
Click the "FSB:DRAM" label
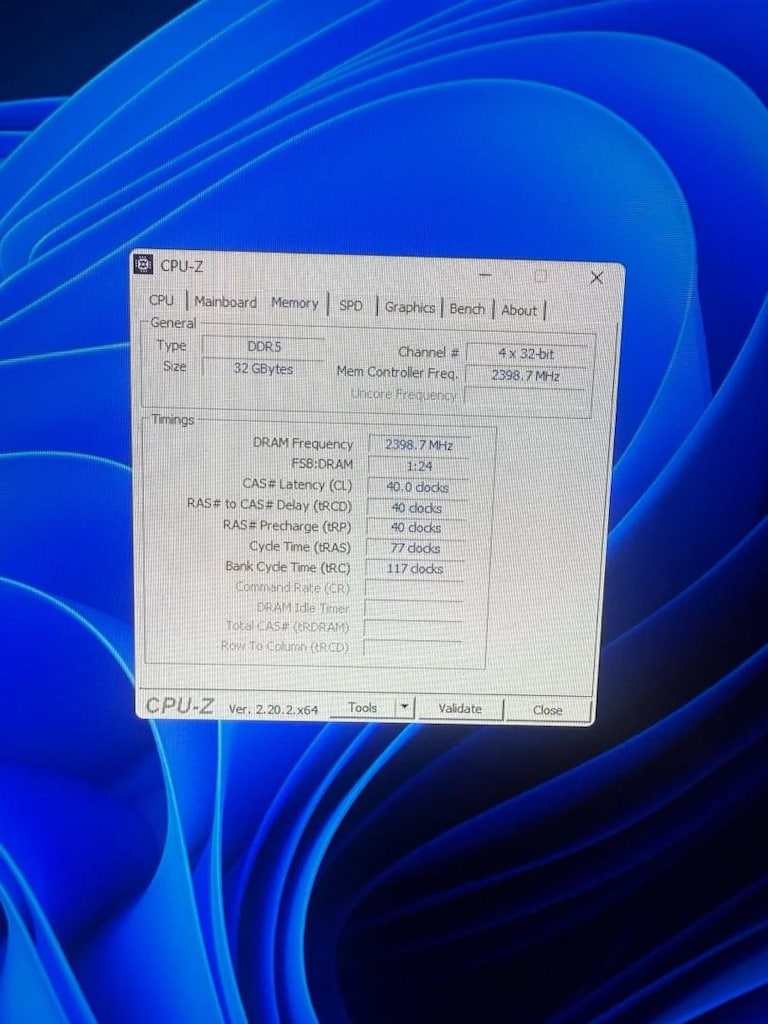point(322,464)
